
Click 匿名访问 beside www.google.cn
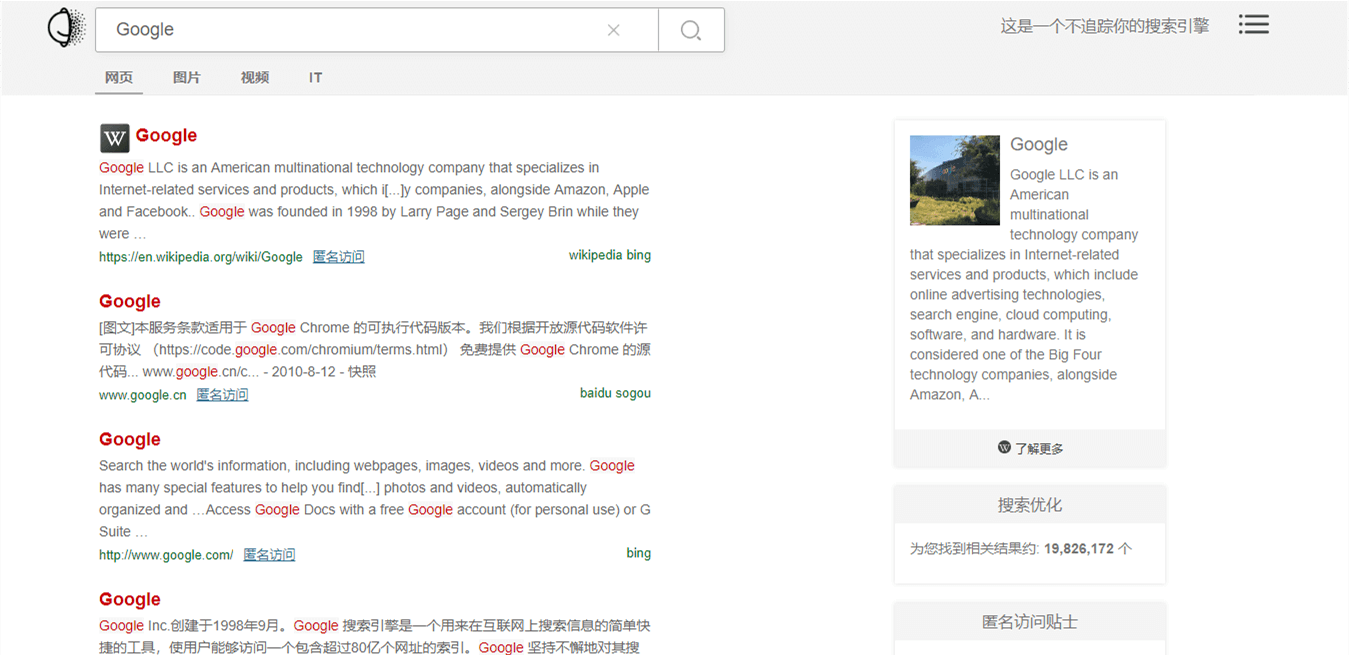222,395
